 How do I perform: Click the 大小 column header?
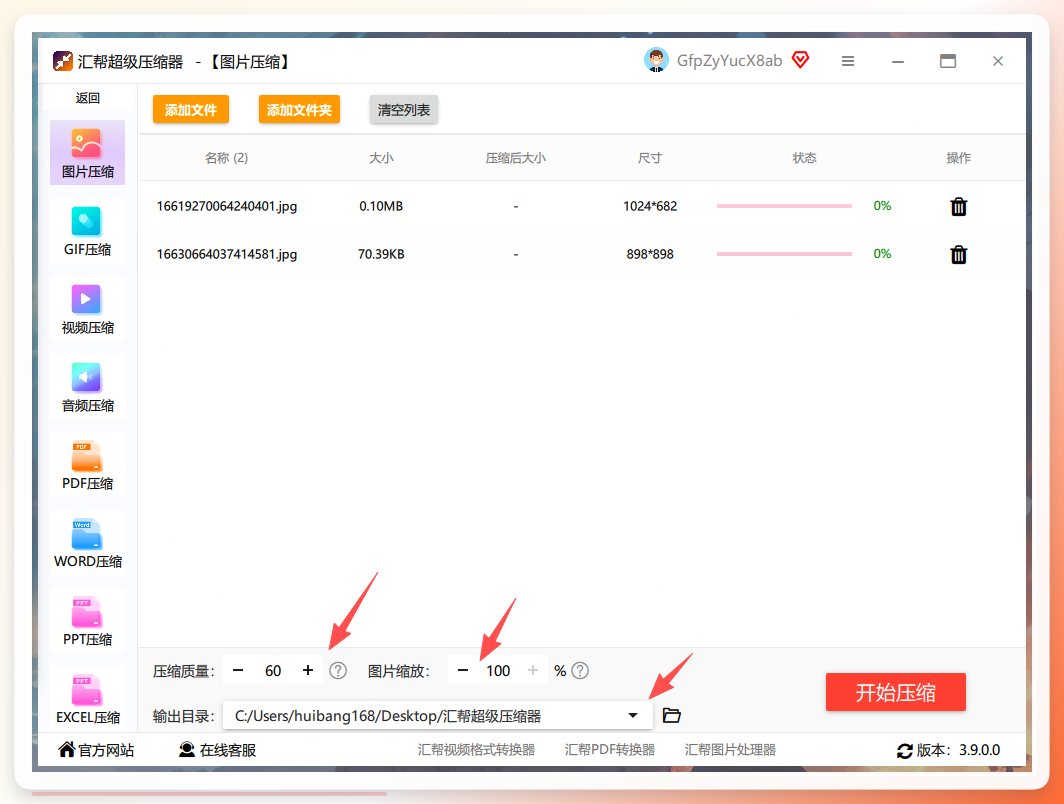381,158
